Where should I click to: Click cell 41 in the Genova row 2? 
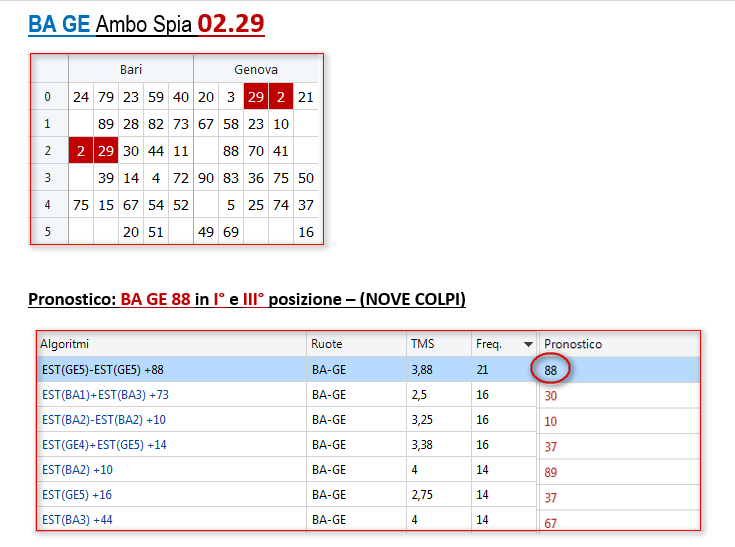tap(281, 150)
